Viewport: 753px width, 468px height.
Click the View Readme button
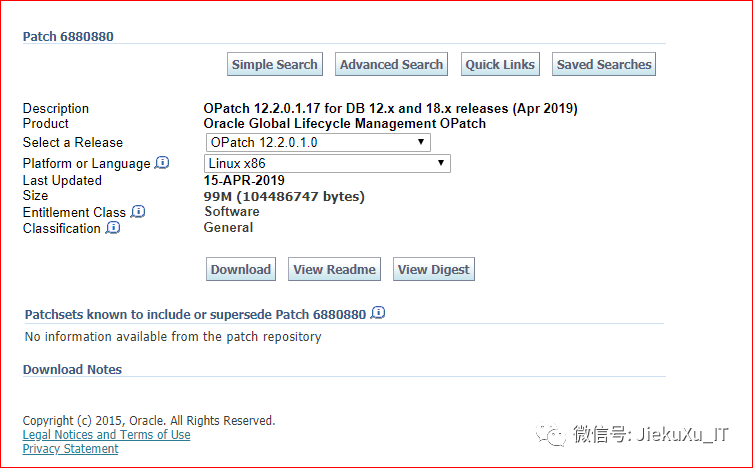click(334, 269)
